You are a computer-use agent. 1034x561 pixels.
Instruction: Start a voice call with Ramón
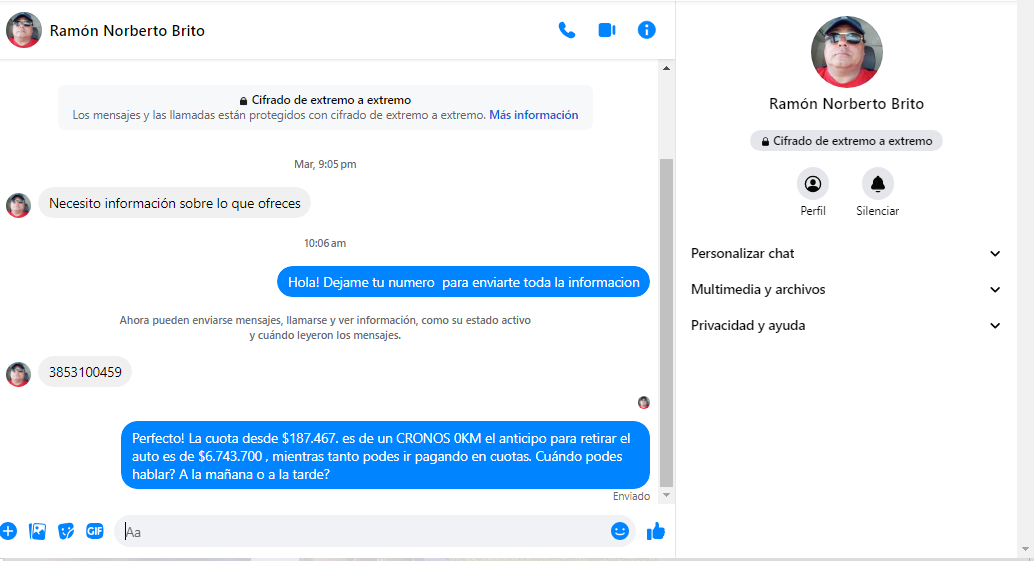point(566,30)
